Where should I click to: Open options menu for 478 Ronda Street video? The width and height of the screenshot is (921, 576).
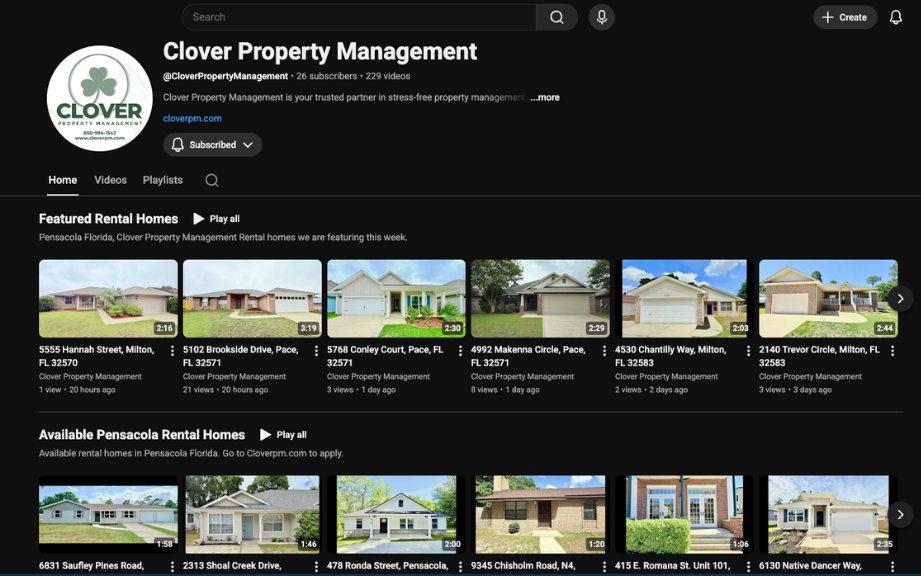(x=460, y=567)
